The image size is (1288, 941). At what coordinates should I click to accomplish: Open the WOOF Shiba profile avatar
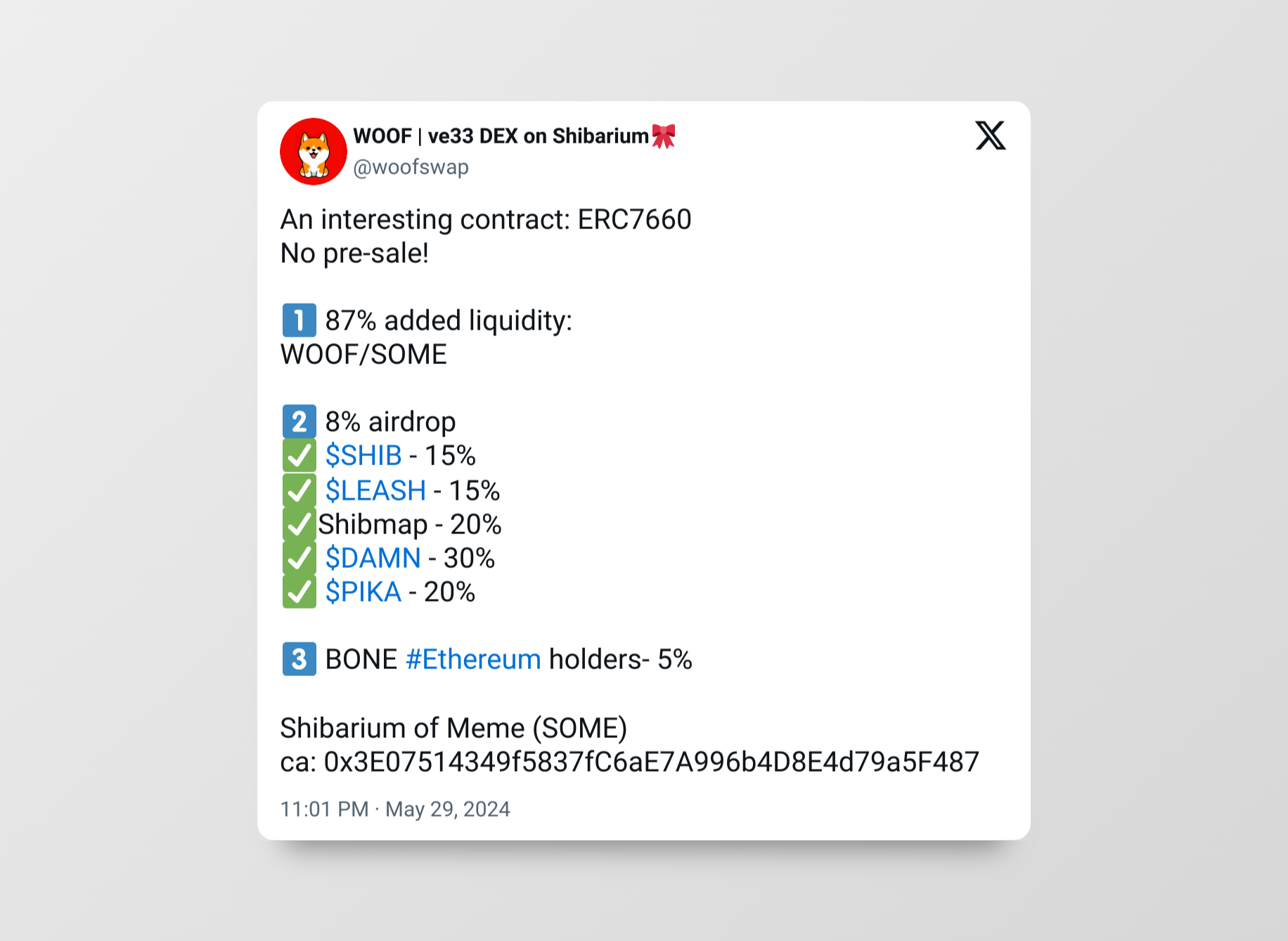click(314, 151)
